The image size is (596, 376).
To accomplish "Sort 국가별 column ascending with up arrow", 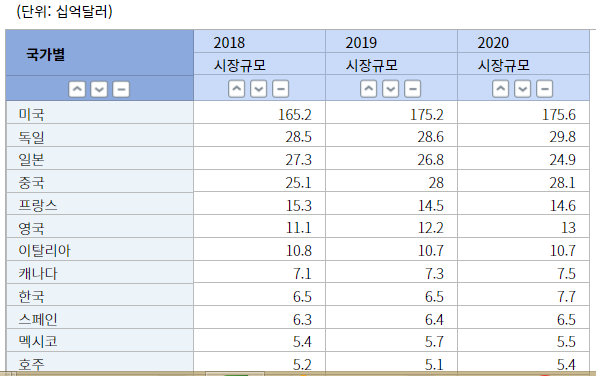I will pyautogui.click(x=77, y=89).
